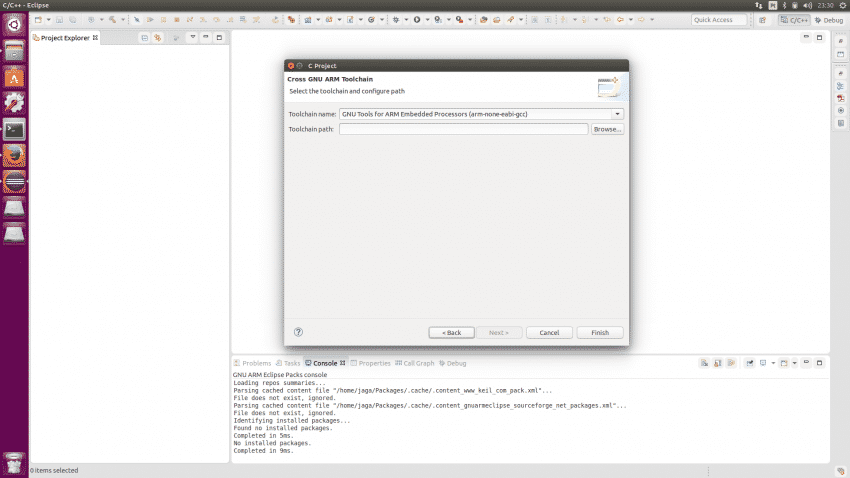This screenshot has height=478, width=850.
Task: Open the Call Graph tab
Action: [415, 363]
